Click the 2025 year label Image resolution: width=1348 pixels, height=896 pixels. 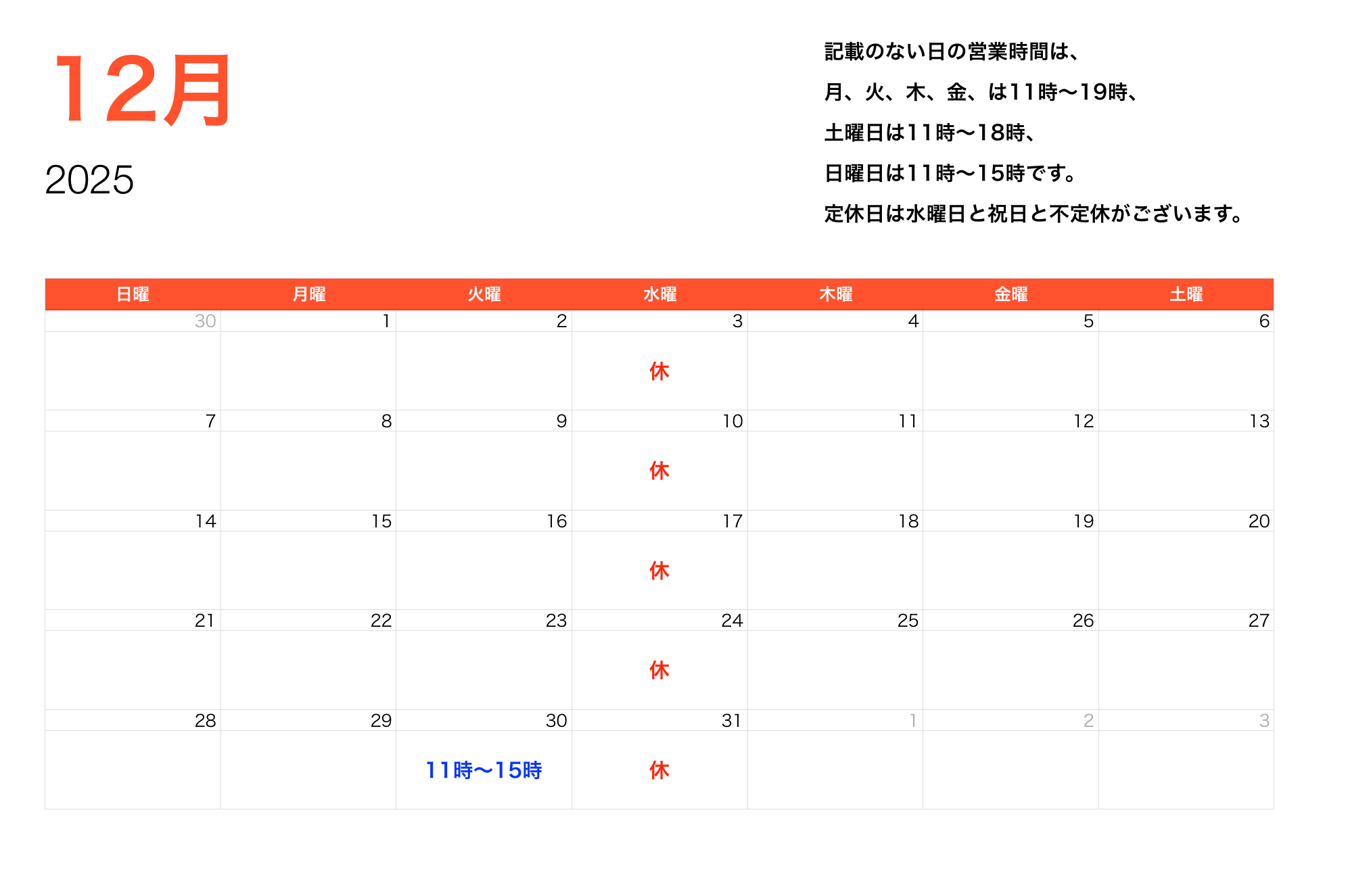89,180
